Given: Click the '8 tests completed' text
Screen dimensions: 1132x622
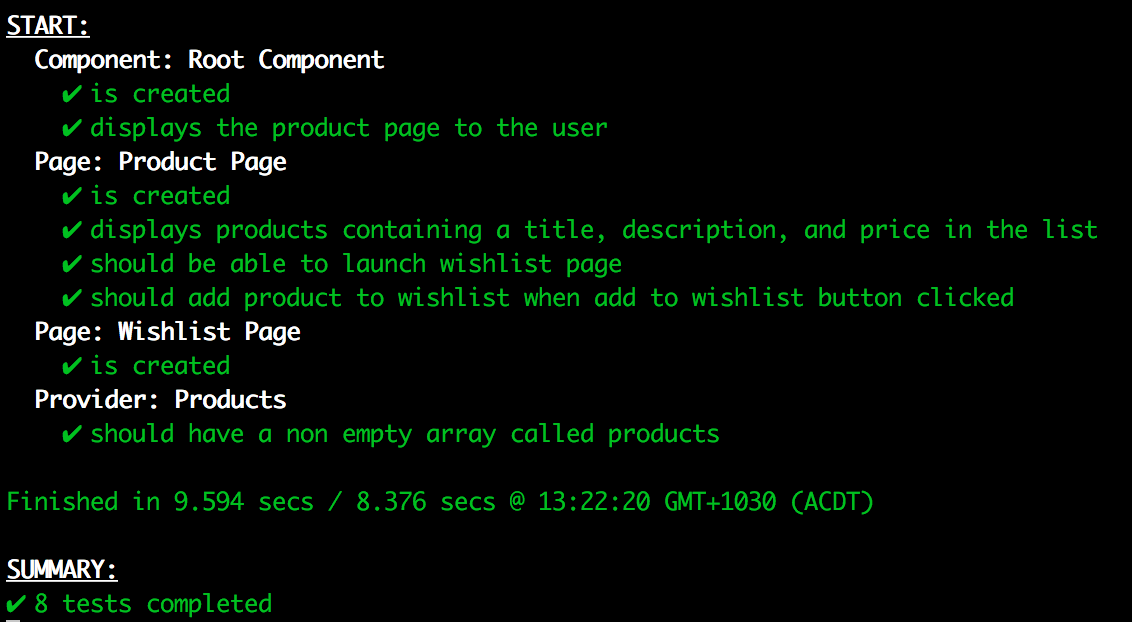Looking at the screenshot, I should click(153, 604).
